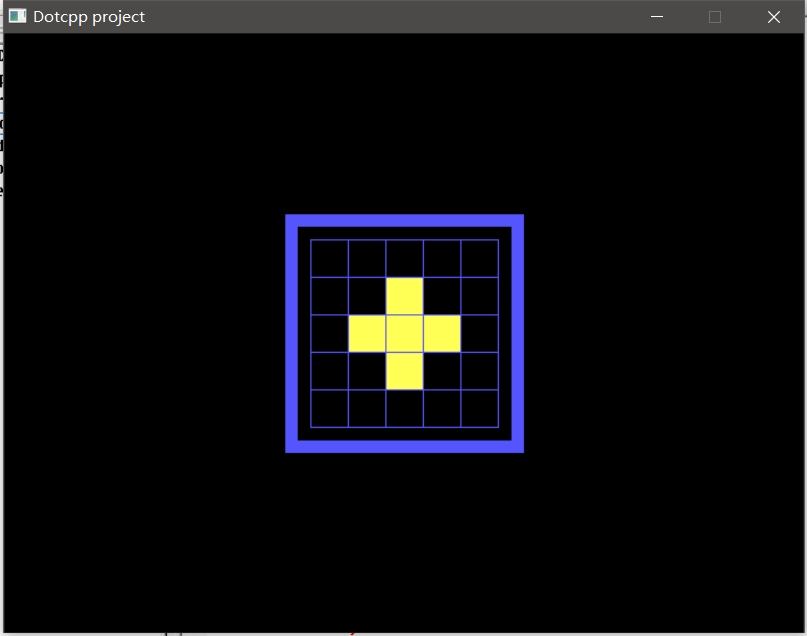
Task: Click the black cell directly right of the cross
Action: click(x=479, y=333)
